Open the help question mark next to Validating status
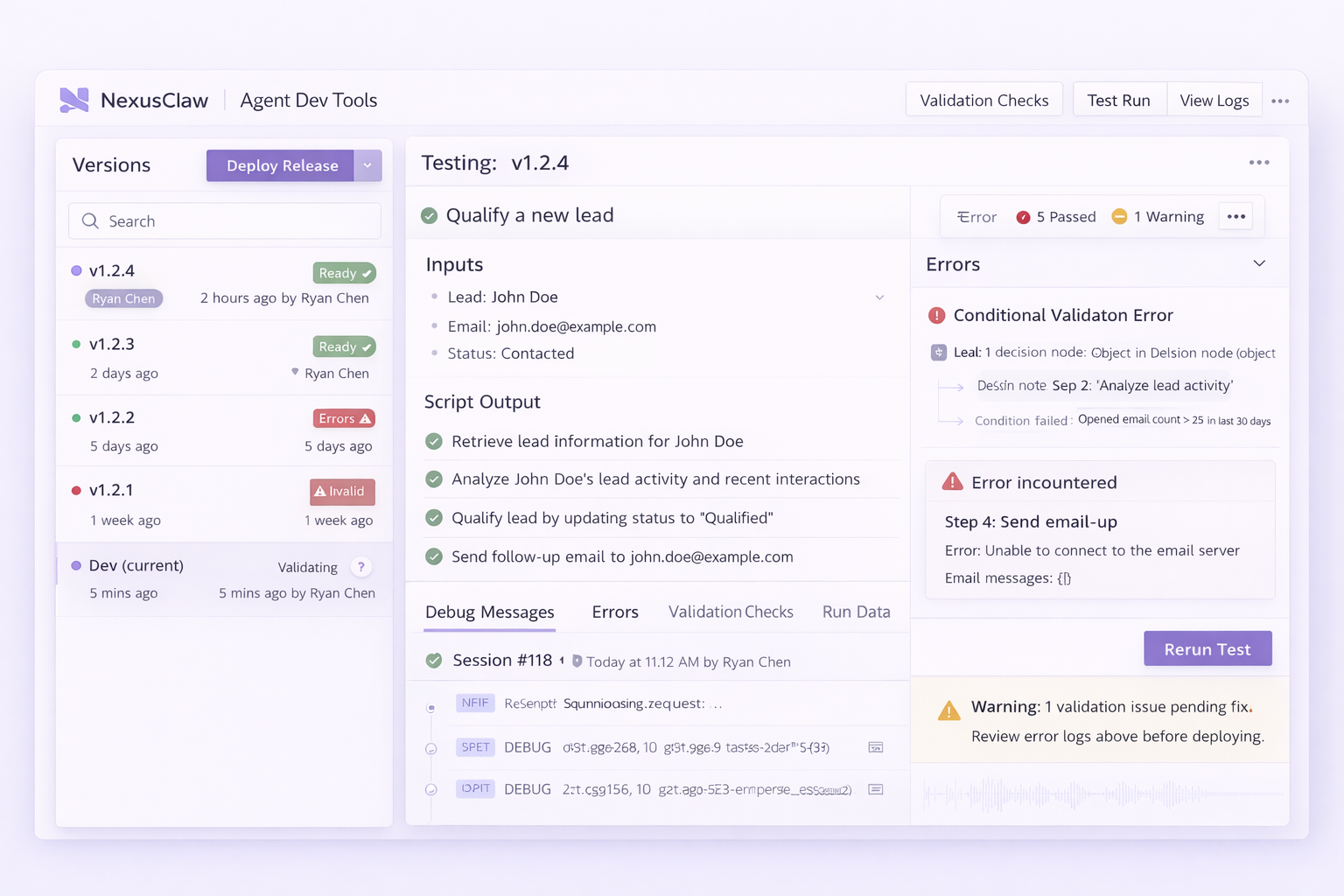1344x896 pixels. click(361, 566)
